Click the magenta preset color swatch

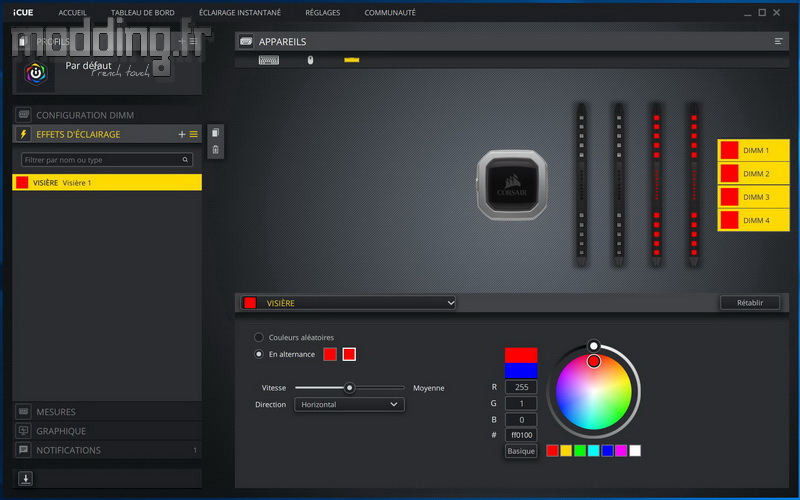click(x=621, y=451)
